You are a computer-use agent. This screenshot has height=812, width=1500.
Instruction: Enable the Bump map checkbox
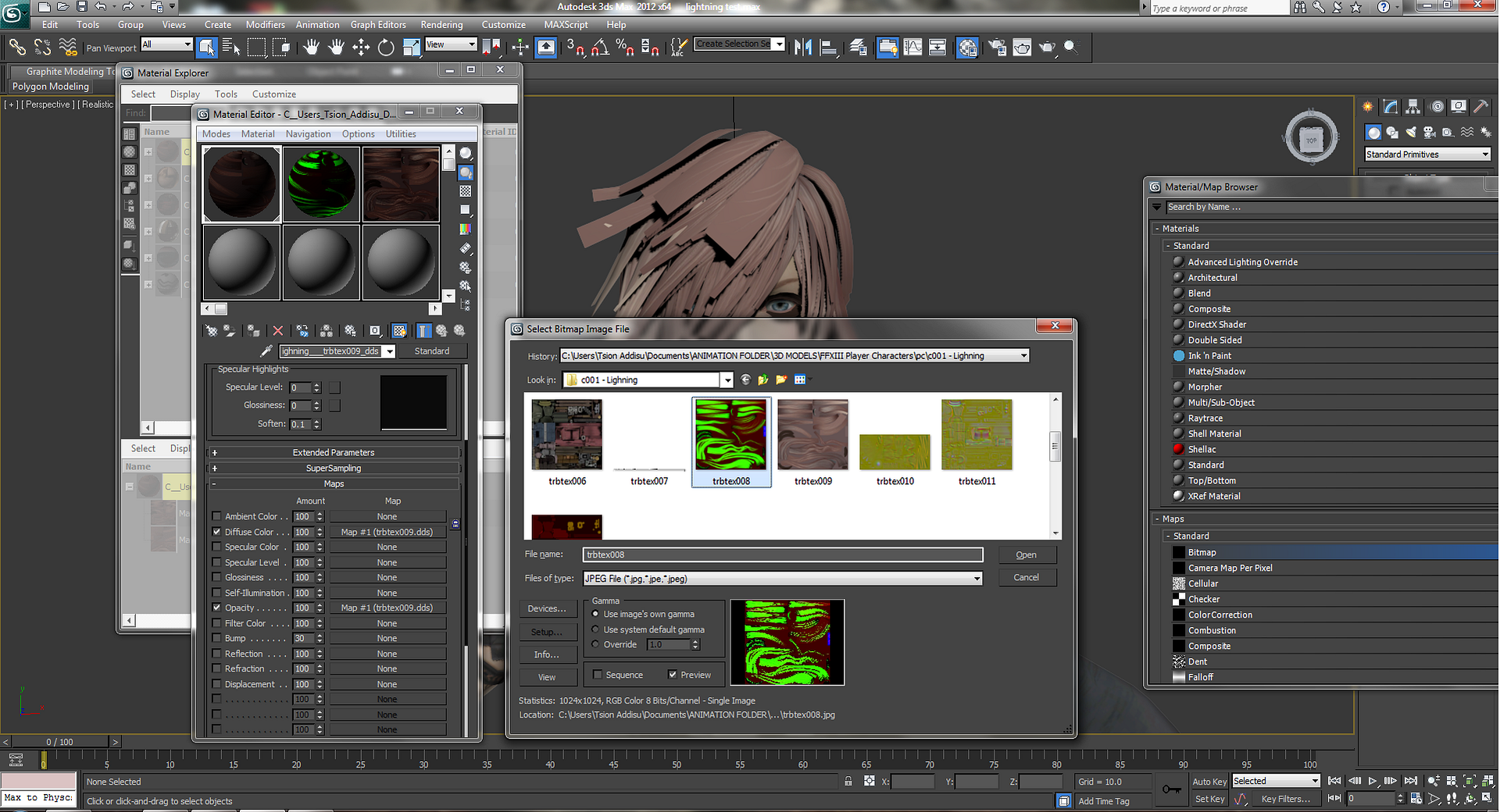point(216,639)
